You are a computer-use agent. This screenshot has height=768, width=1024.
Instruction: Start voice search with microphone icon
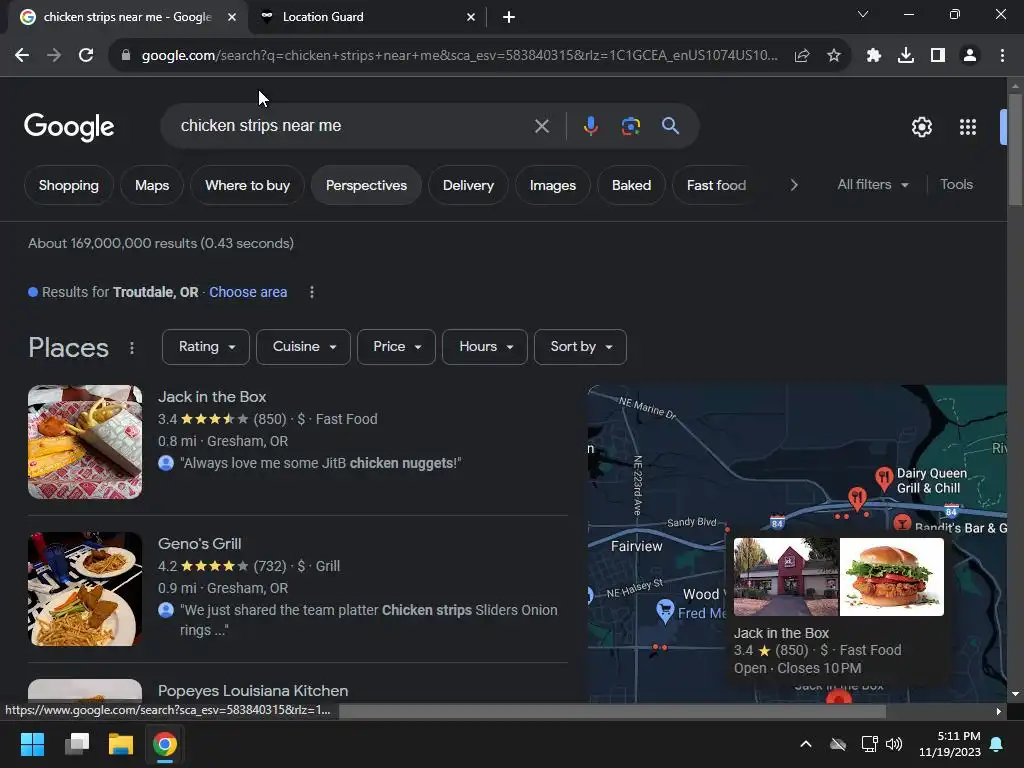click(x=590, y=126)
